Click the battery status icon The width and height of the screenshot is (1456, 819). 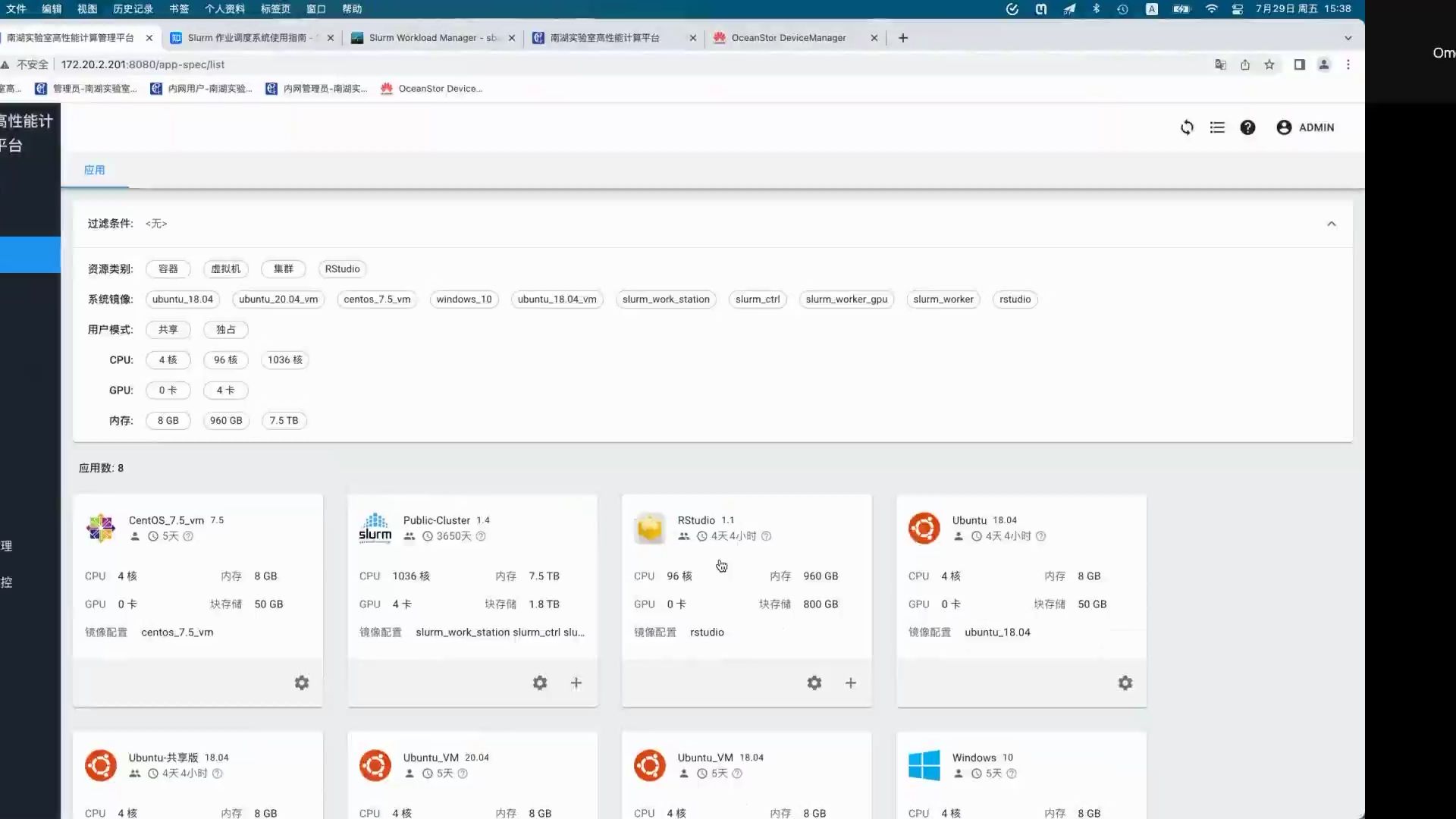pos(1181,9)
